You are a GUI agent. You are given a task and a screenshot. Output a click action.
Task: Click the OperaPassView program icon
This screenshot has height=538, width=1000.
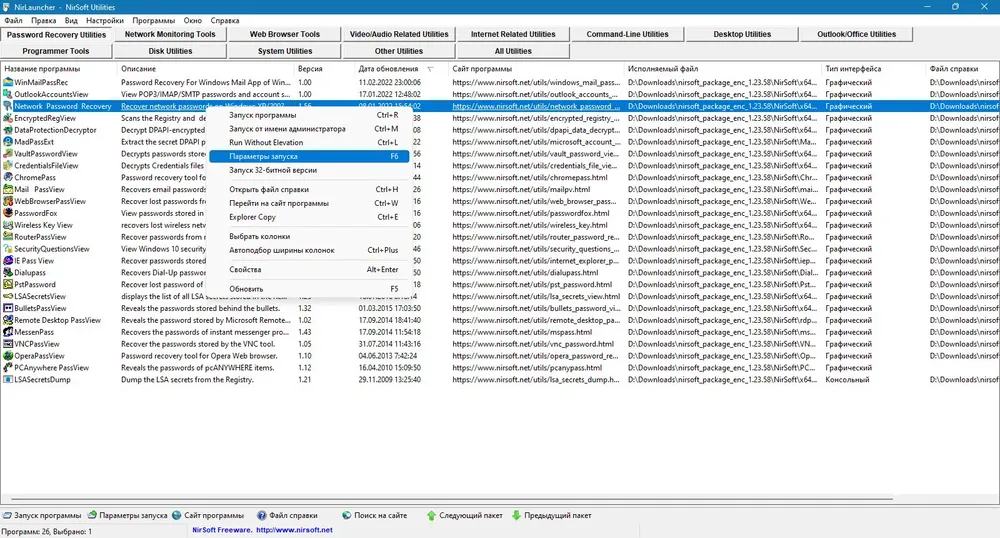(8, 356)
